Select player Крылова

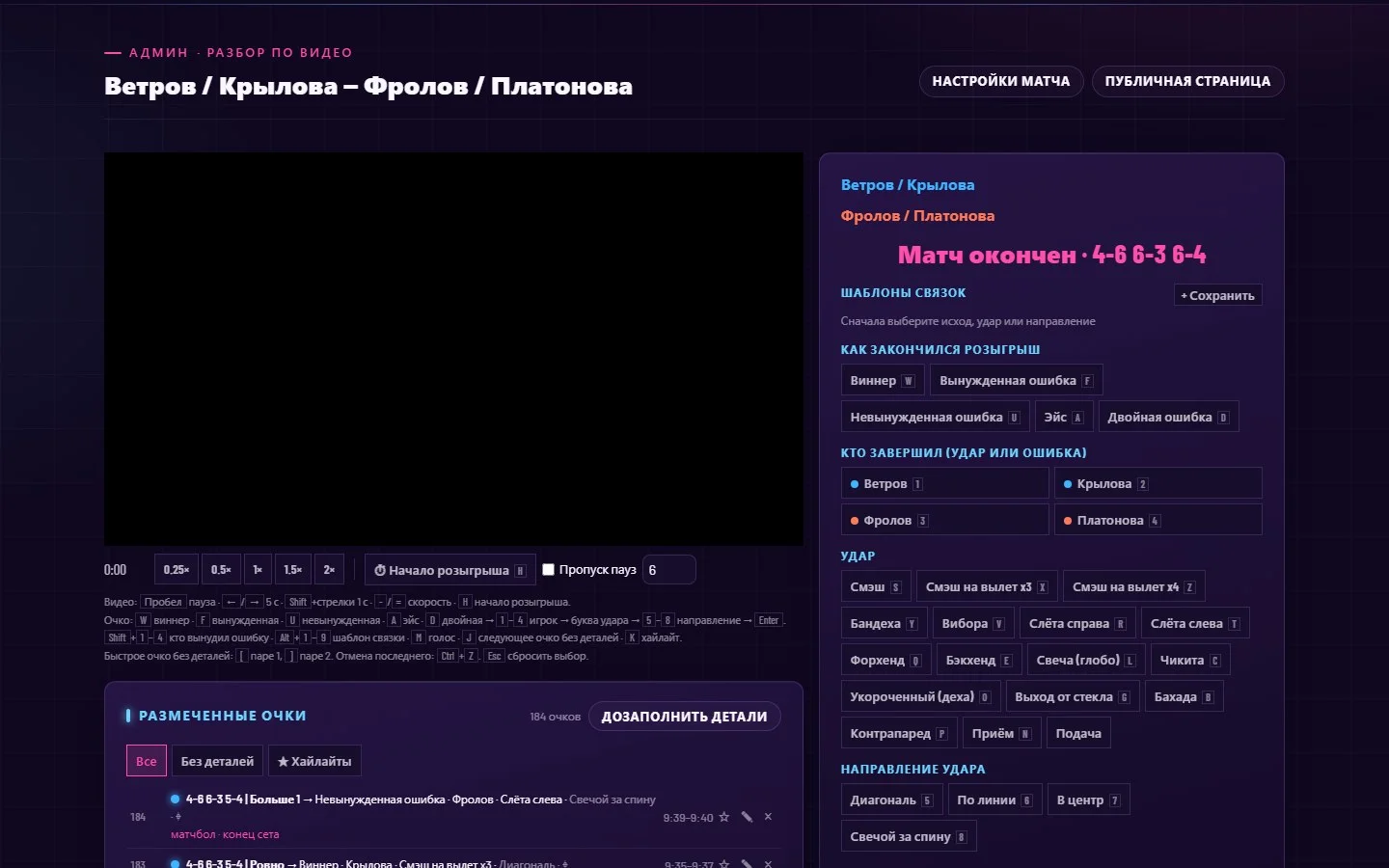point(1157,483)
